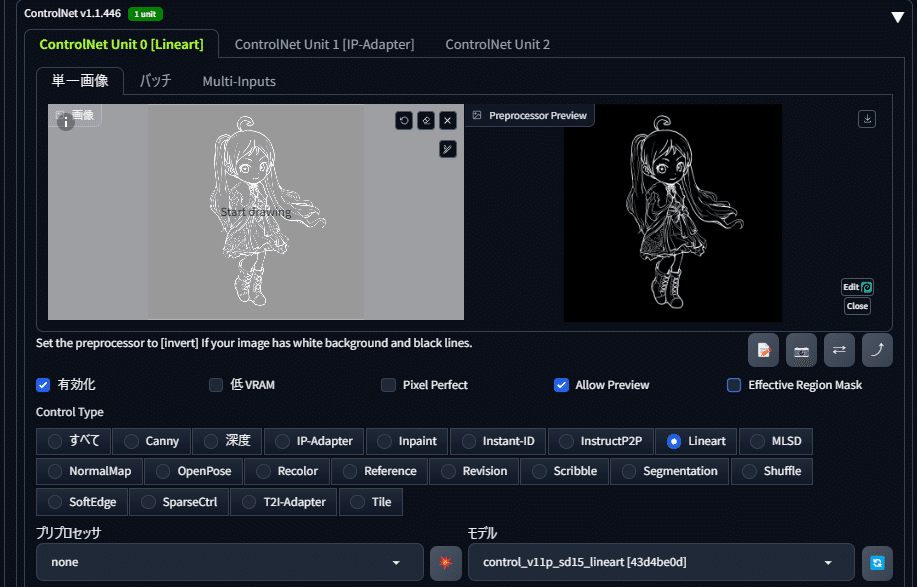
Task: Download the preprocessor preview image
Action: (867, 119)
